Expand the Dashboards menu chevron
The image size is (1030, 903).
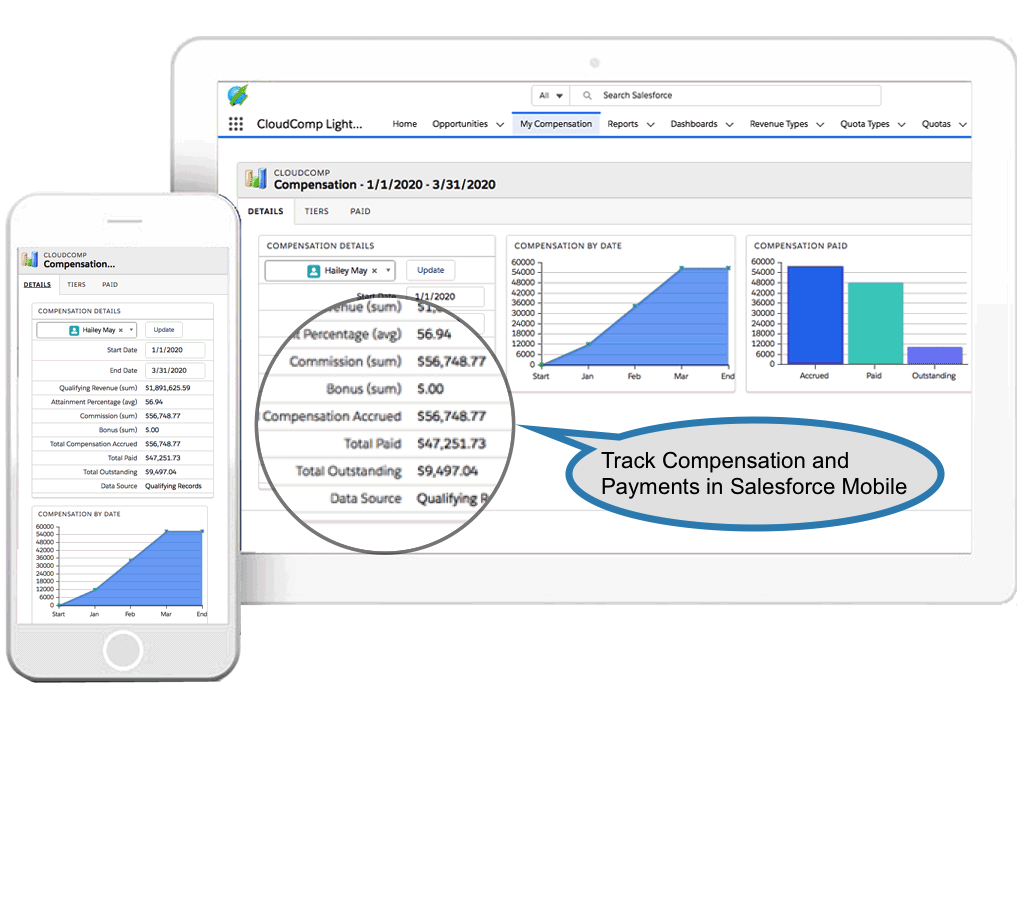(729, 124)
